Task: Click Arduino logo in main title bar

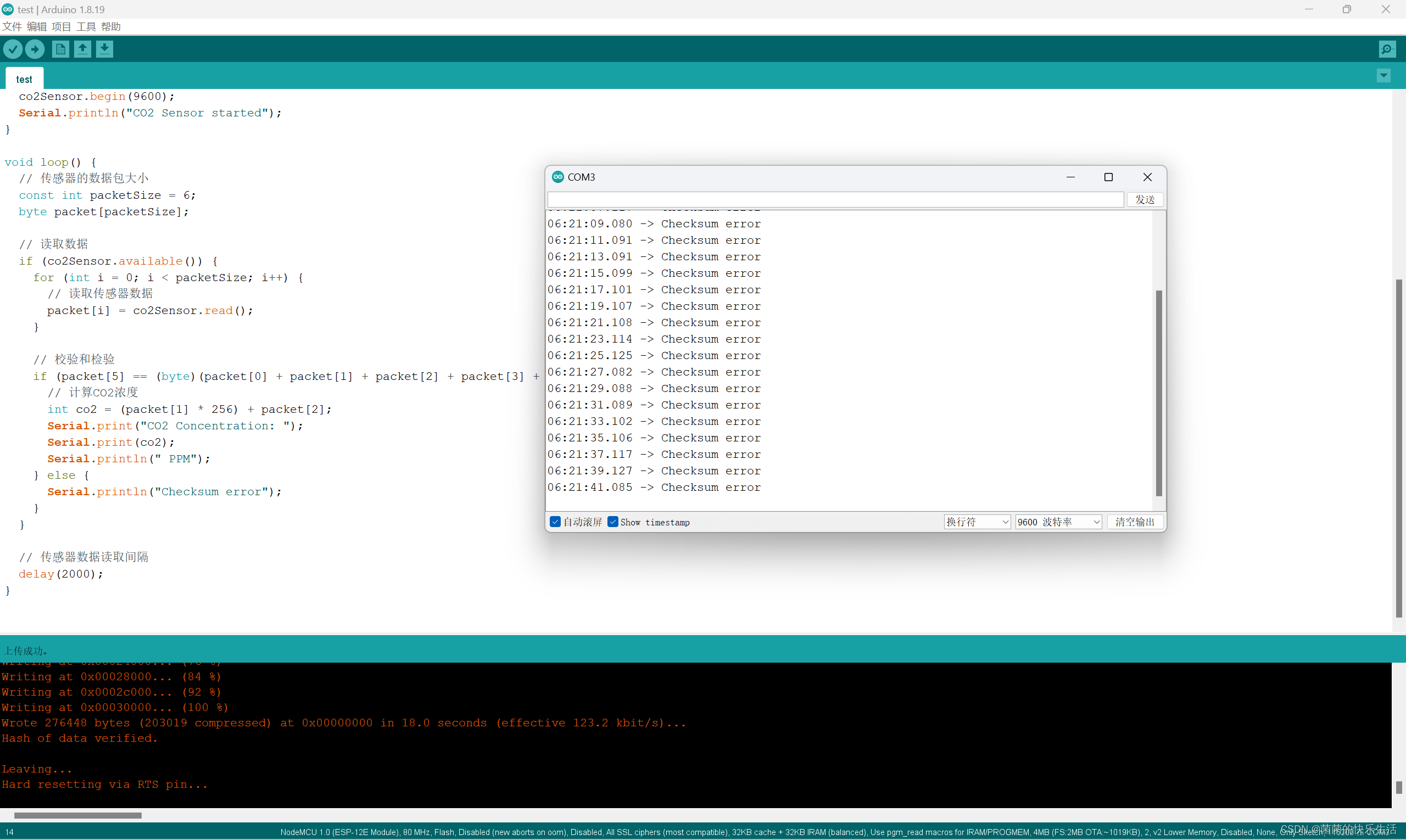Action: (x=7, y=9)
